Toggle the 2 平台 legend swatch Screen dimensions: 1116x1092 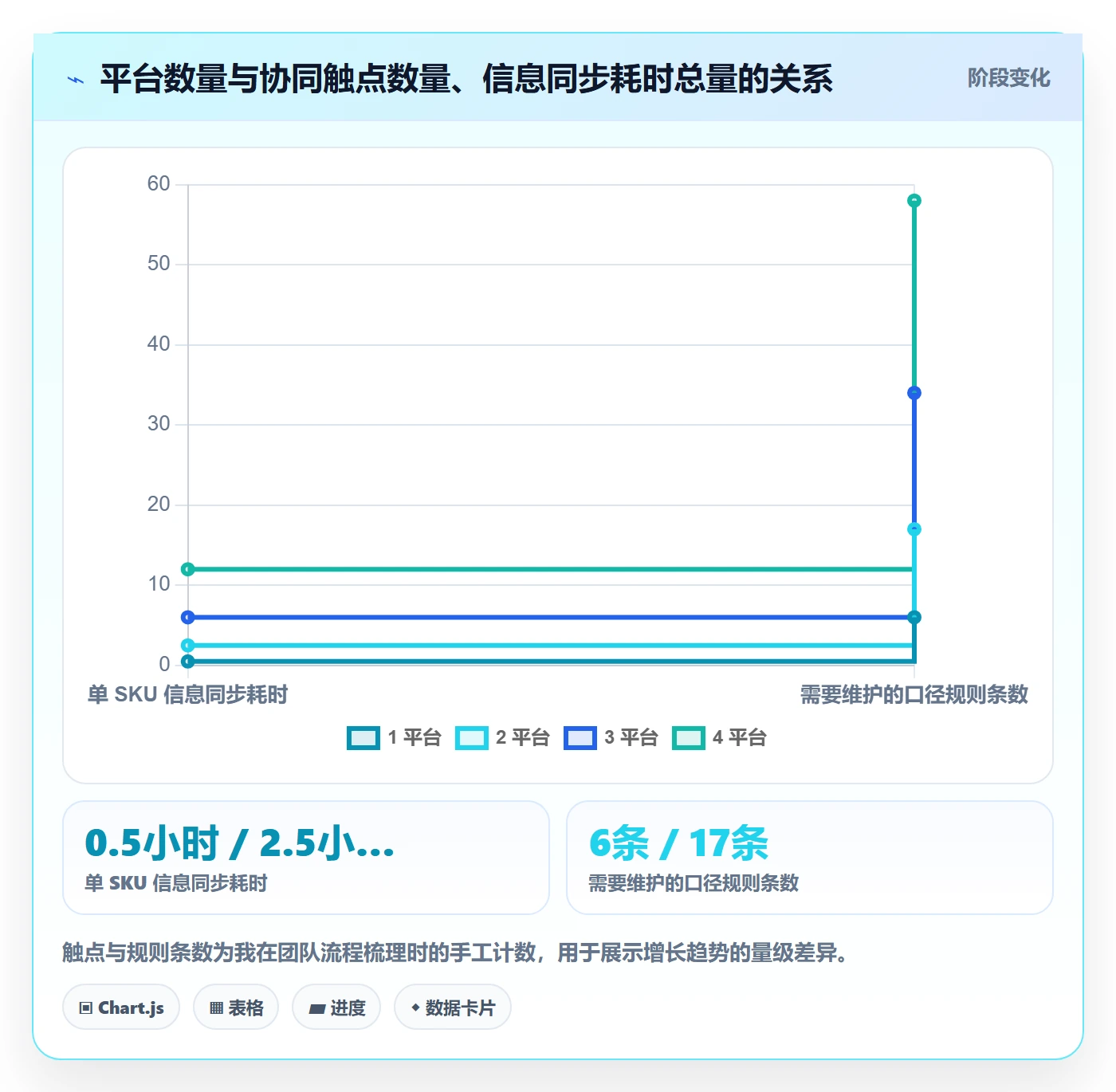tap(472, 738)
